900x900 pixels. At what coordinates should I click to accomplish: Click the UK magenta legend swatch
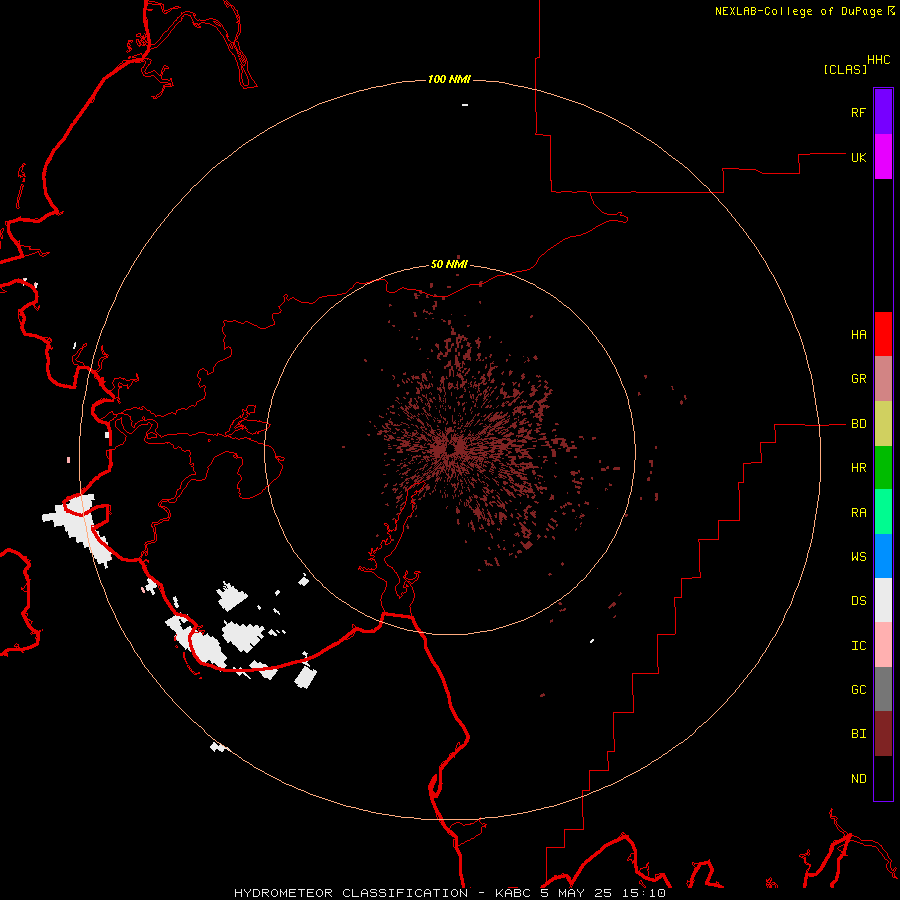click(x=883, y=157)
